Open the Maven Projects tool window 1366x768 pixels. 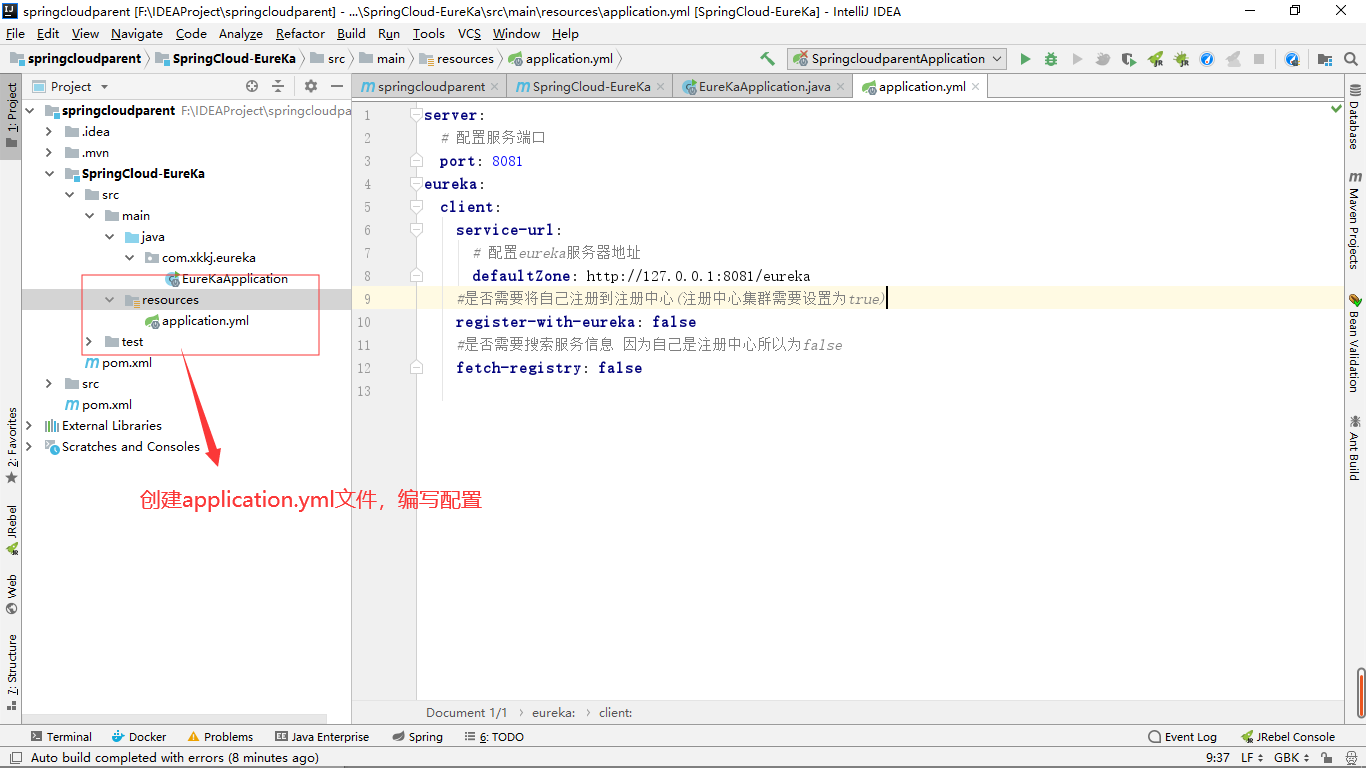1354,220
